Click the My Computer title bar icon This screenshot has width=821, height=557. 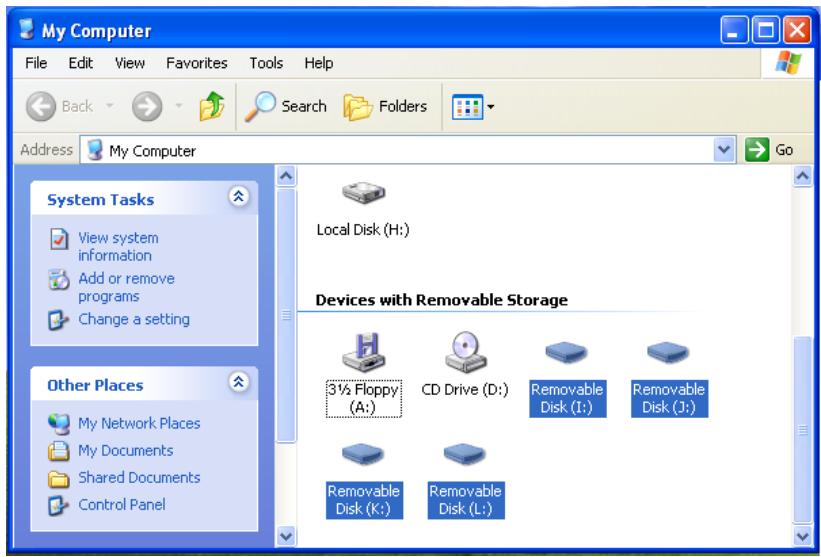click(26, 30)
